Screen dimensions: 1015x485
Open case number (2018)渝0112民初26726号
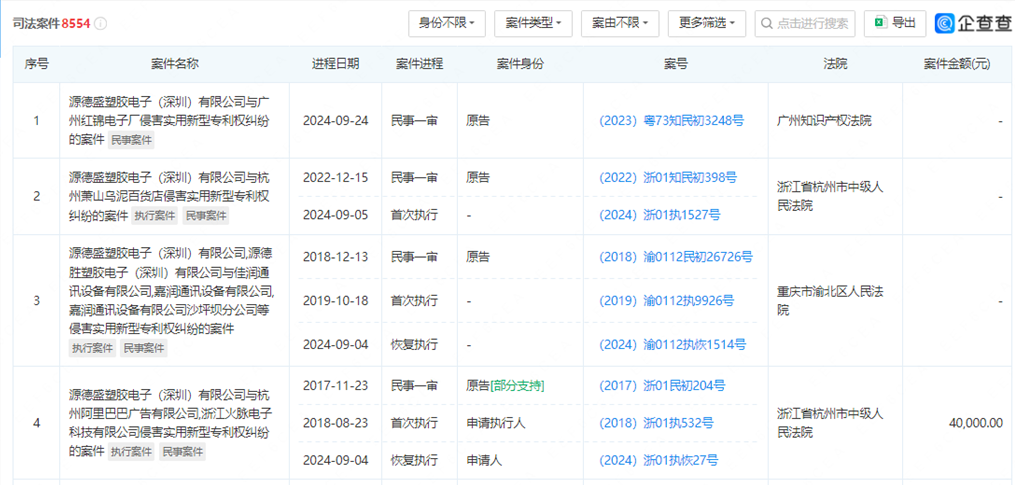pyautogui.click(x=676, y=257)
